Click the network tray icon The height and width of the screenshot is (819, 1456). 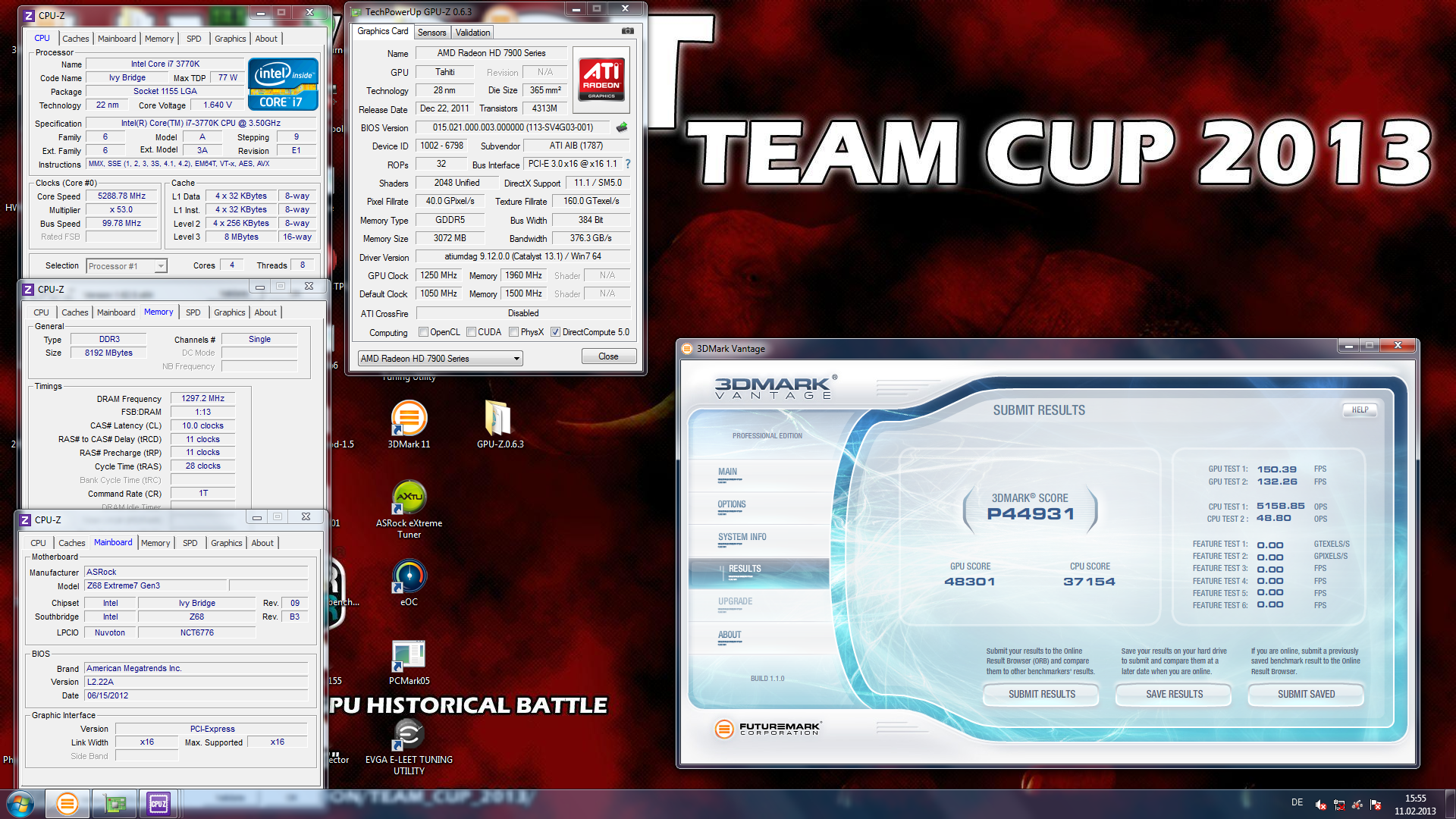coord(1339,805)
